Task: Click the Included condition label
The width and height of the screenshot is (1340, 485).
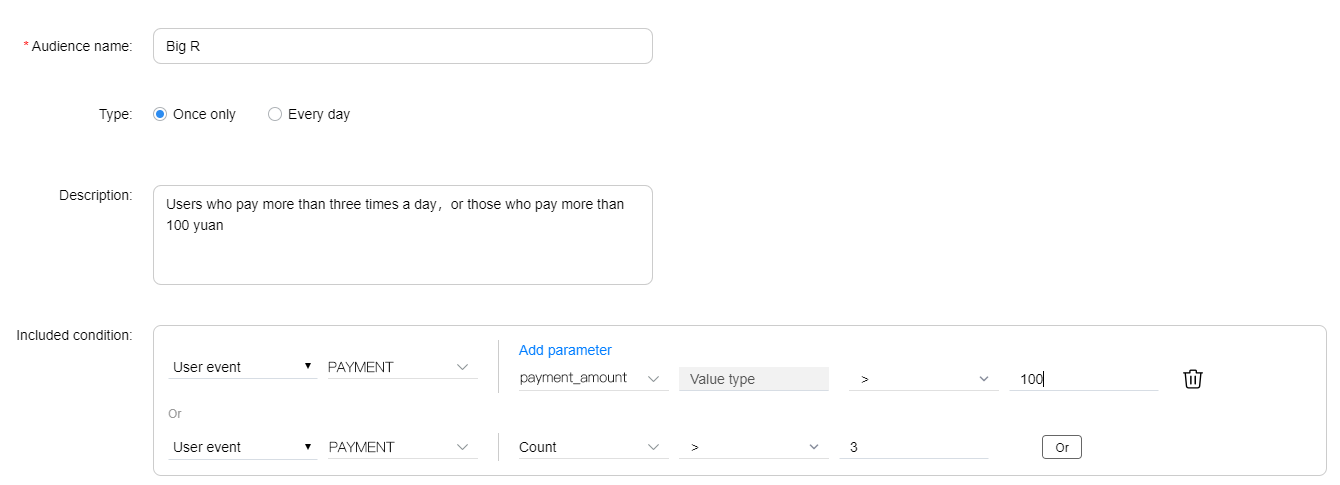Action: click(x=74, y=335)
